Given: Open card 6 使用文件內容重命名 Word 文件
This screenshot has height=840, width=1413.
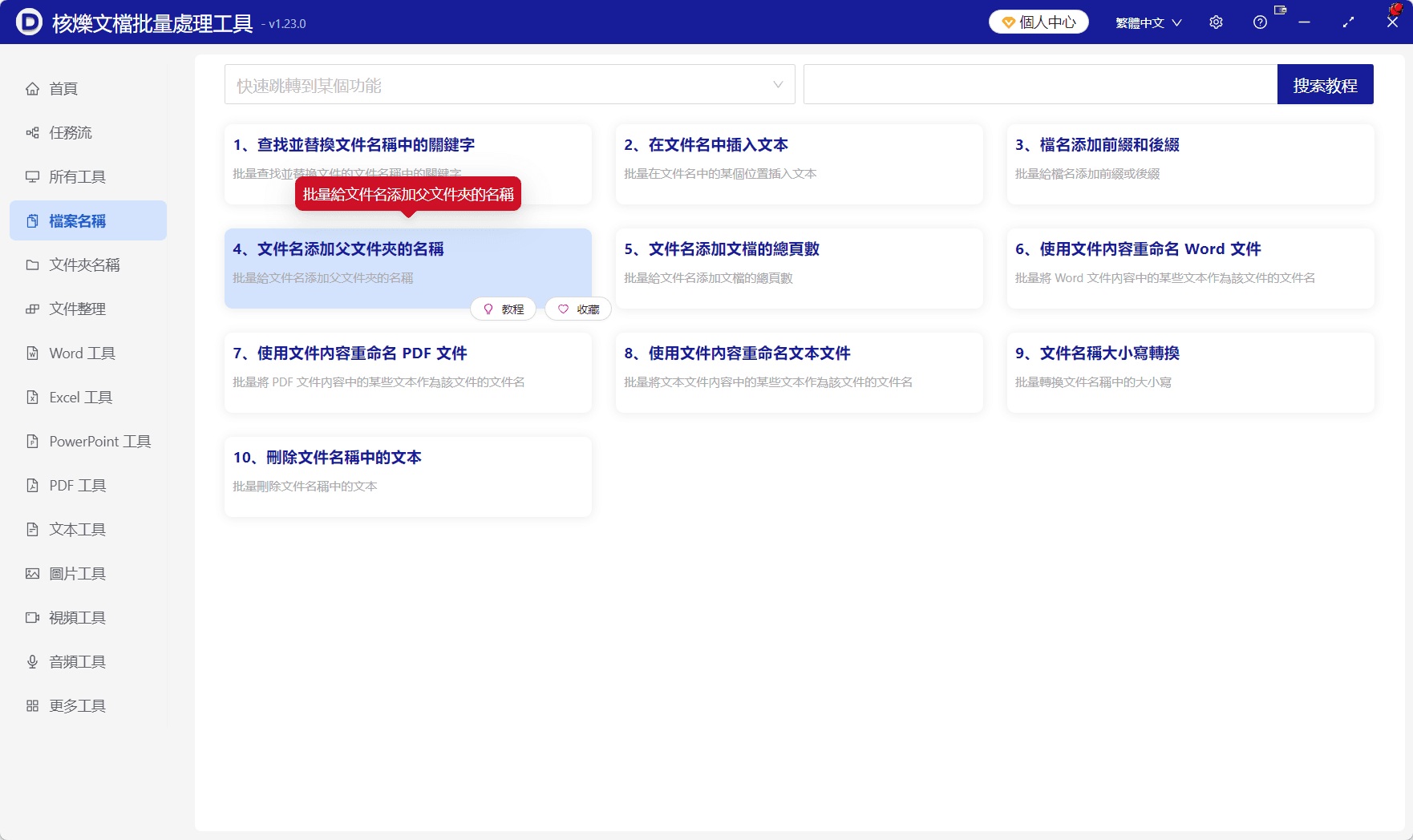Looking at the screenshot, I should tap(1191, 269).
